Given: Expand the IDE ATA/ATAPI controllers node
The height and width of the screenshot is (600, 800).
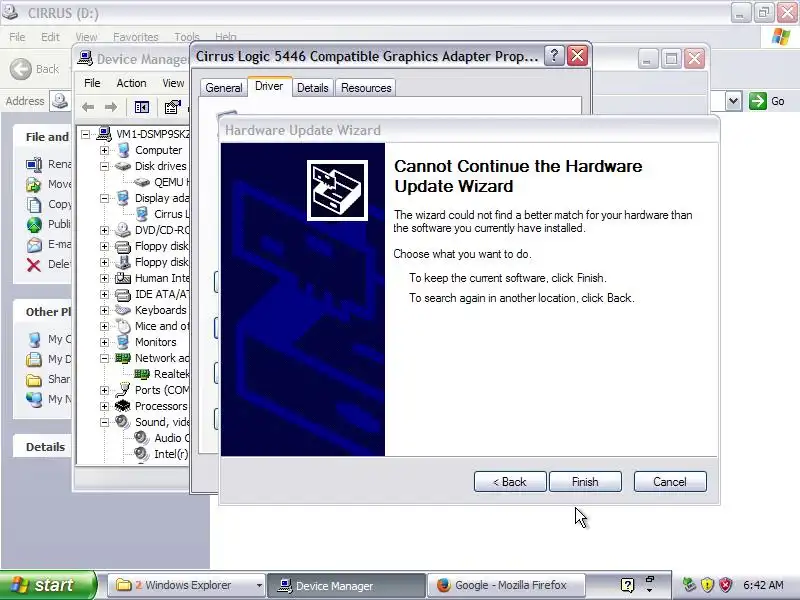Looking at the screenshot, I should [x=104, y=294].
